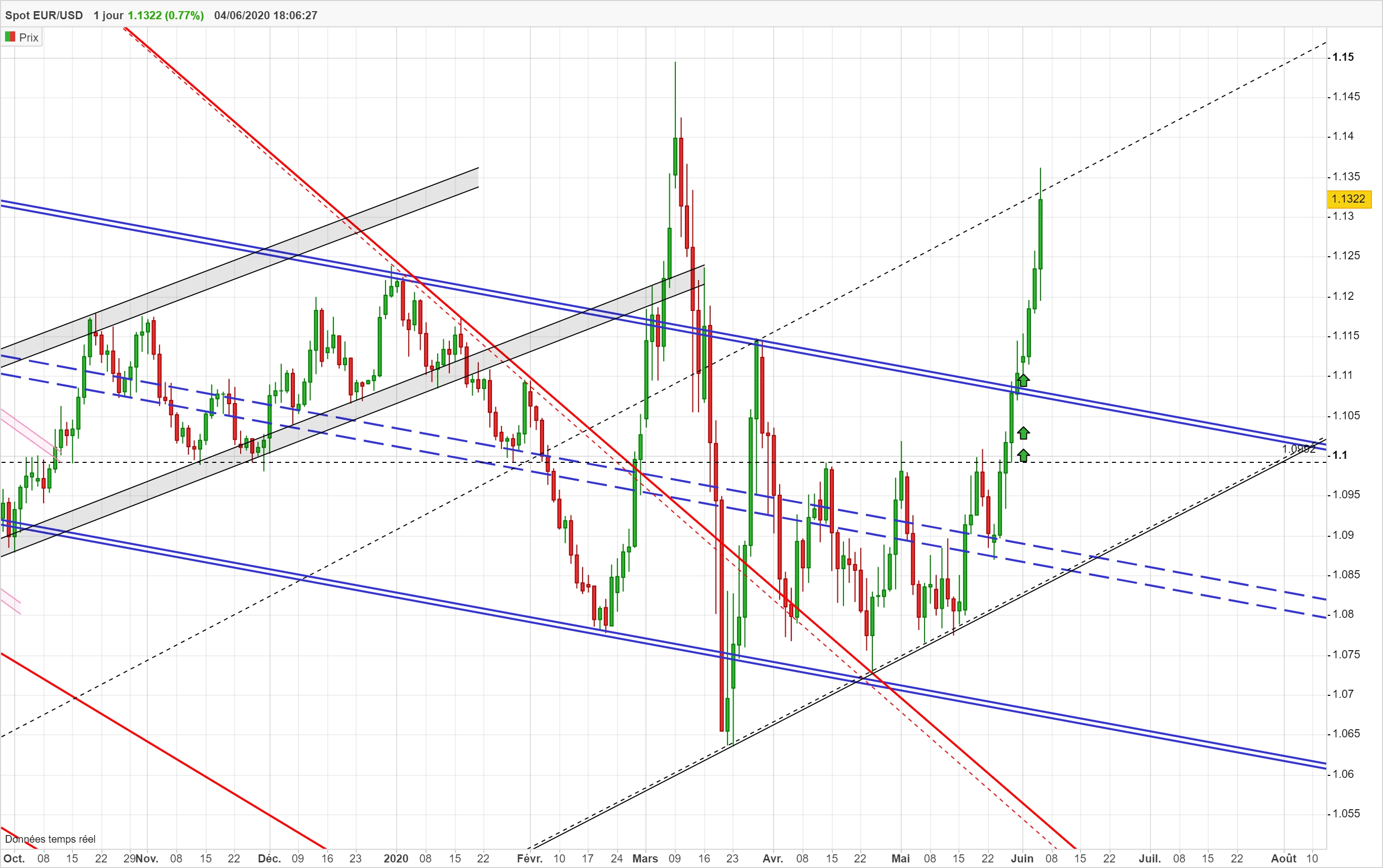
Task: Click the 1.08 price axis label
Action: coord(1343,614)
